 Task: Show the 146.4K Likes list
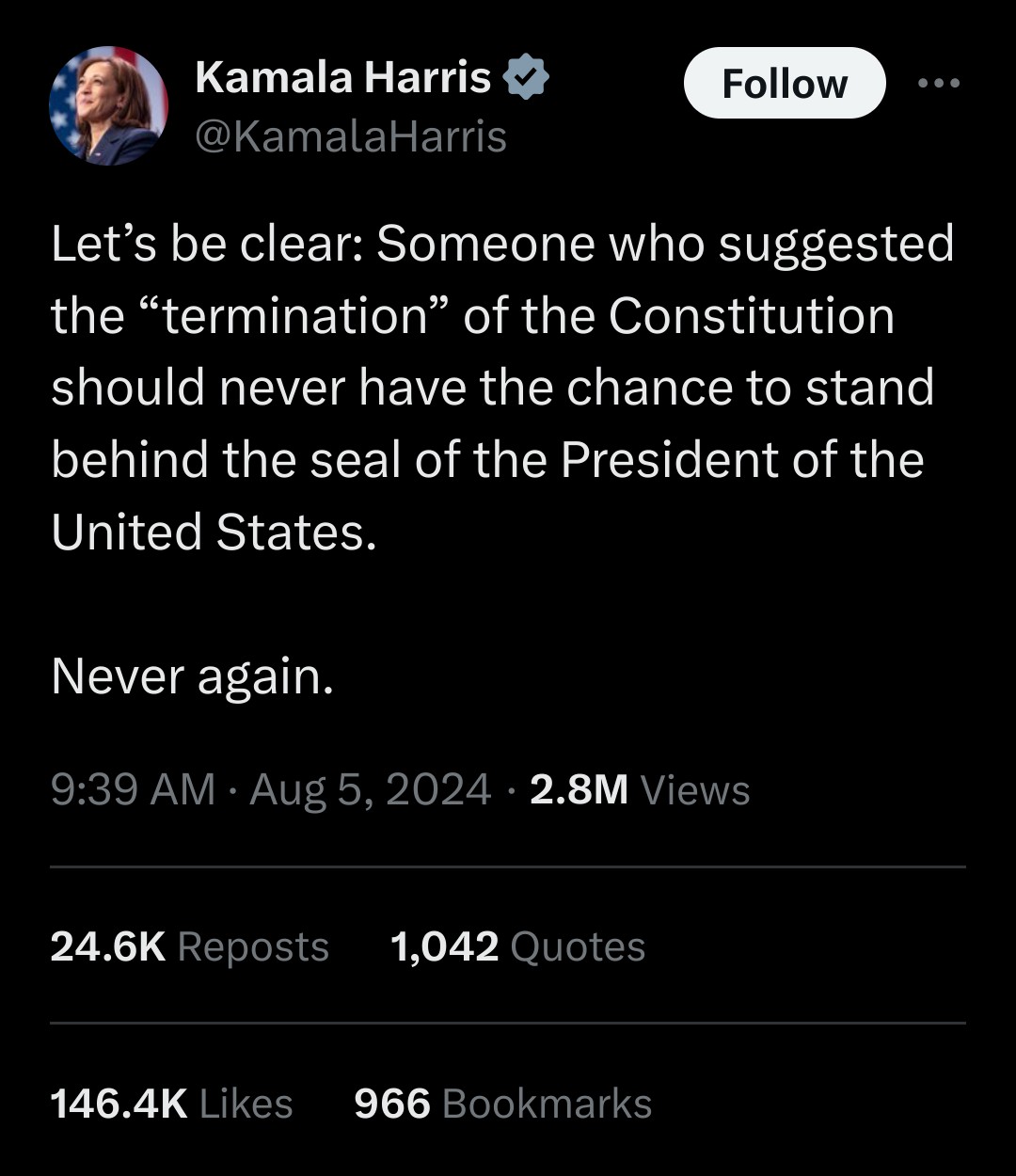click(171, 1104)
